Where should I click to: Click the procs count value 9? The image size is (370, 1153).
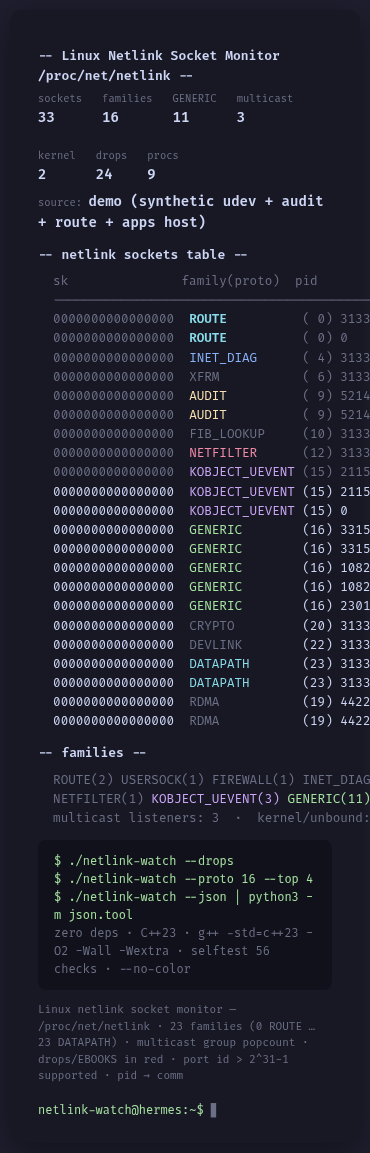coord(152,174)
